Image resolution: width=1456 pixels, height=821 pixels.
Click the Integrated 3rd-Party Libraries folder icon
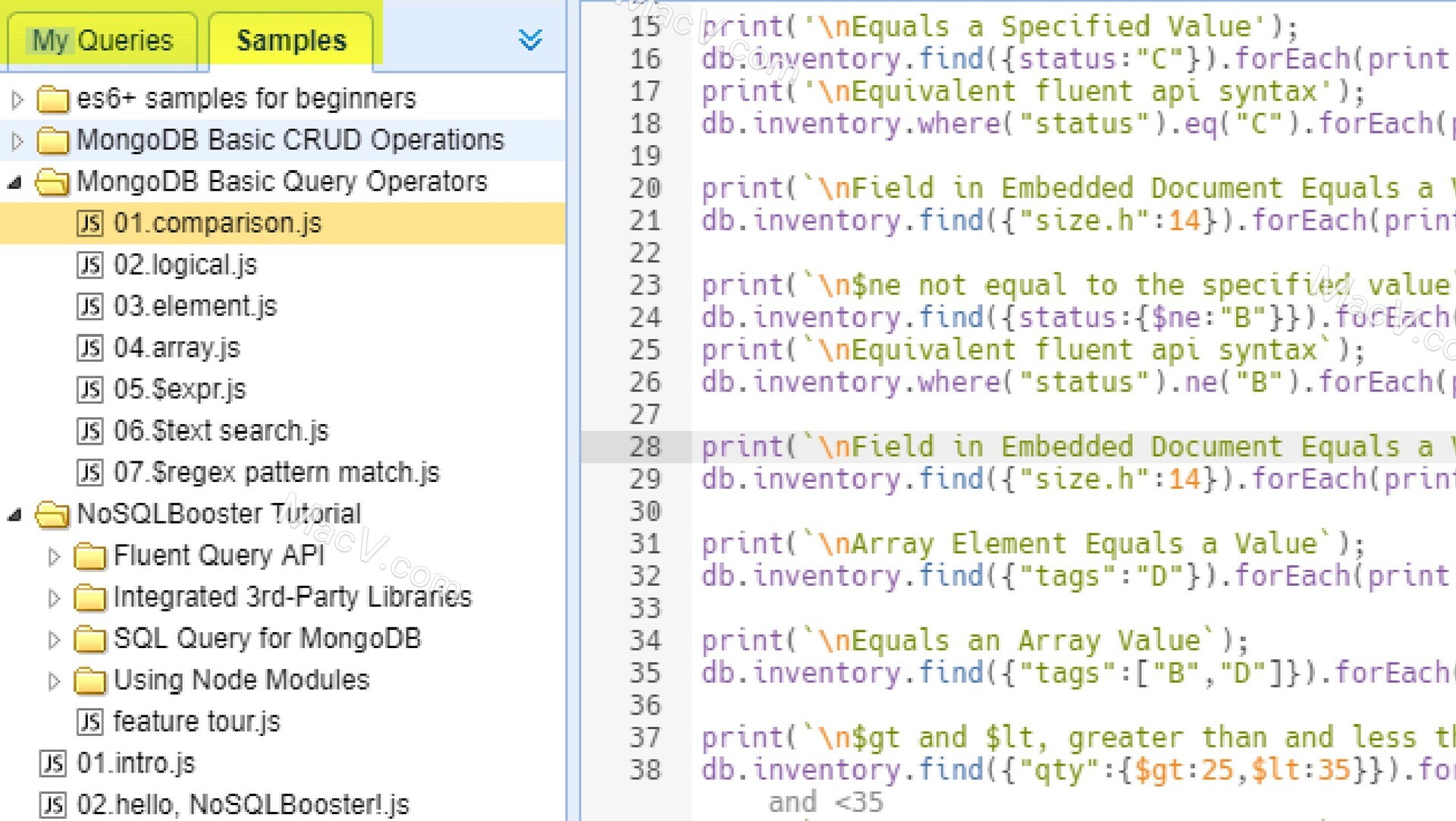click(89, 598)
